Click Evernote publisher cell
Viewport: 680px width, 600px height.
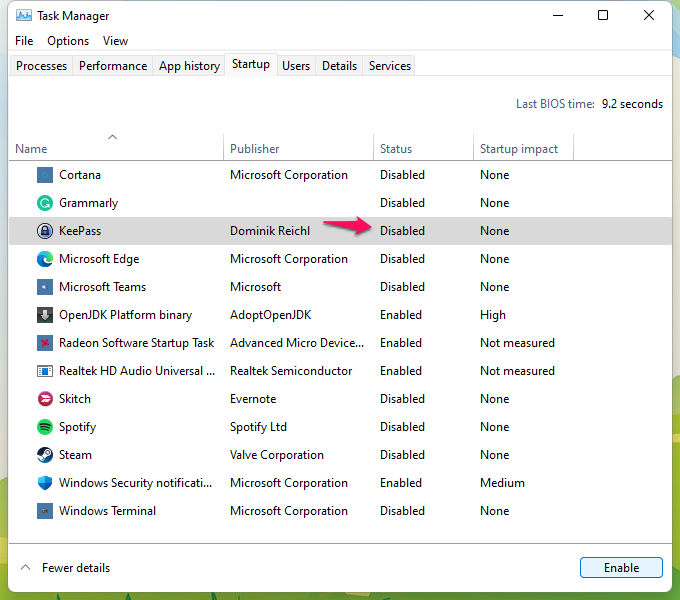(253, 399)
